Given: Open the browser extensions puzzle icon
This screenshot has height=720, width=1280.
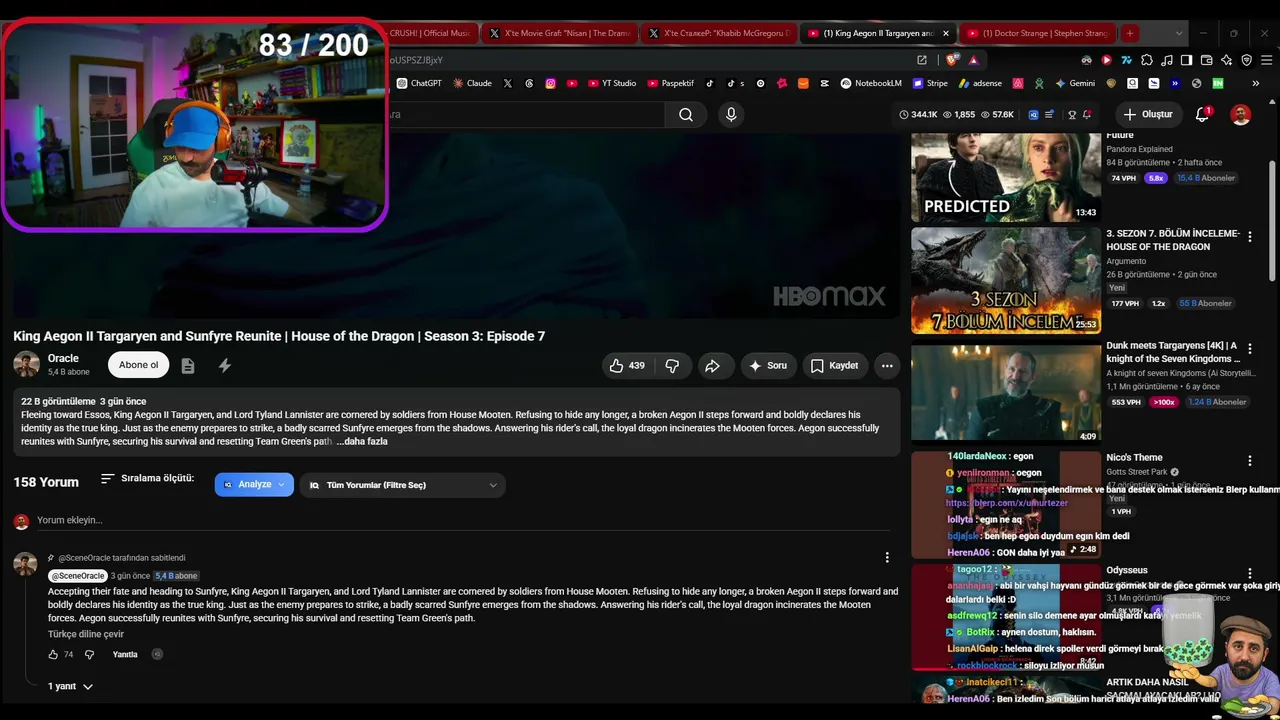Looking at the screenshot, I should click(x=1147, y=60).
